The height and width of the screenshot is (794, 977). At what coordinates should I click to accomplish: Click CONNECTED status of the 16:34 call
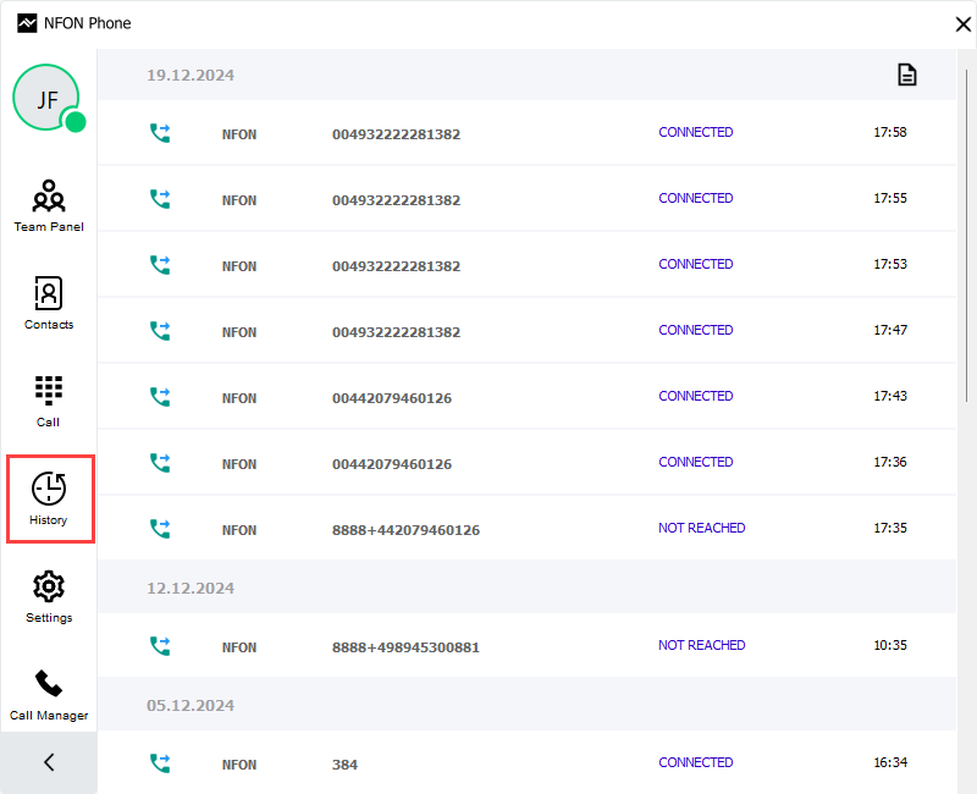coord(695,763)
